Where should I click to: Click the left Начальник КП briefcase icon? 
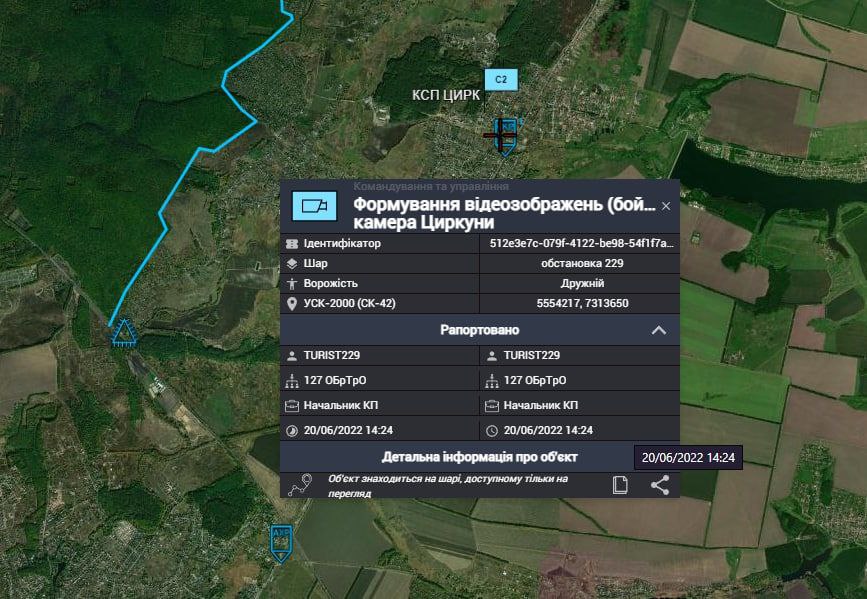292,406
